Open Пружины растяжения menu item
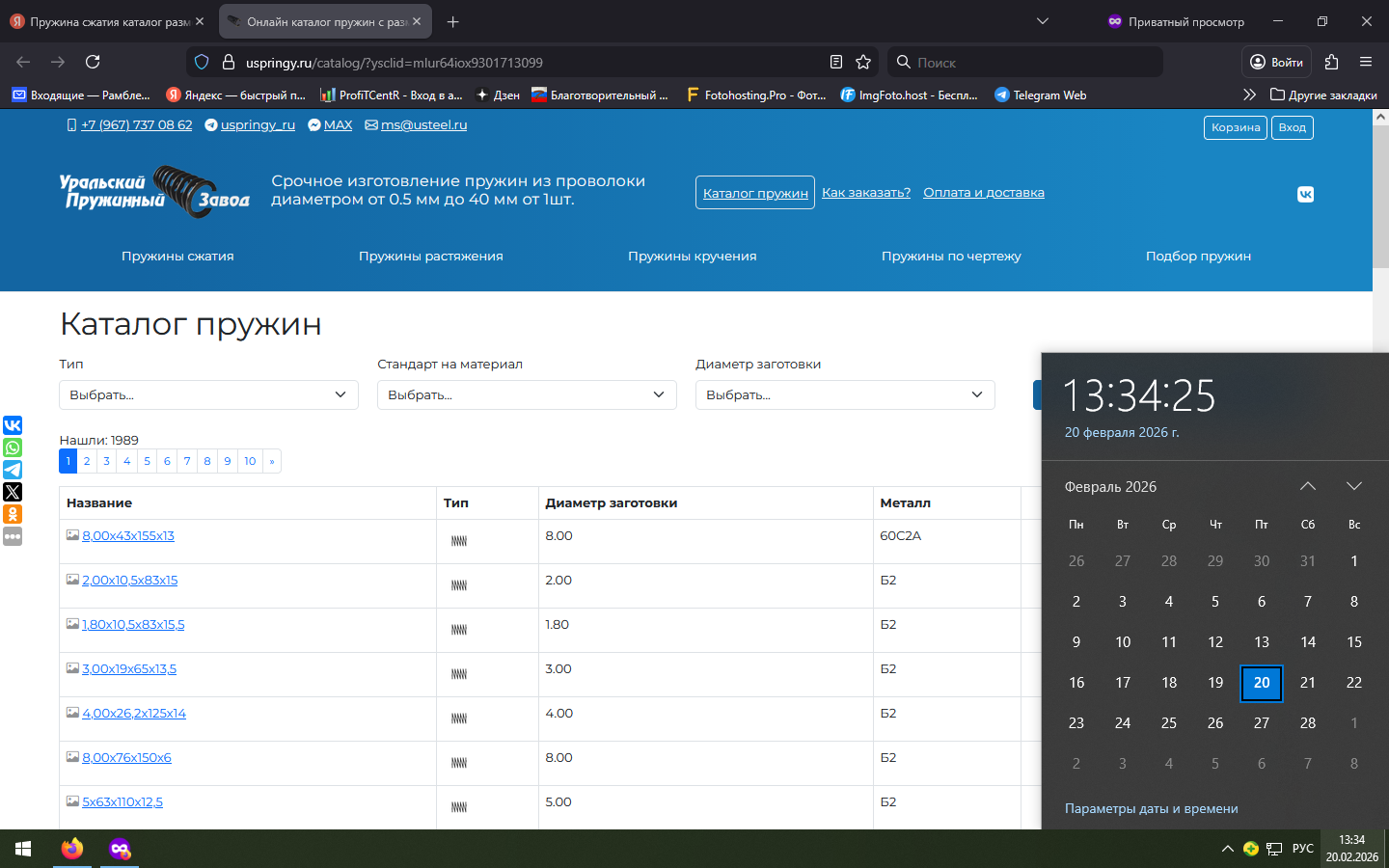Image resolution: width=1389 pixels, height=868 pixels. pyautogui.click(x=430, y=256)
